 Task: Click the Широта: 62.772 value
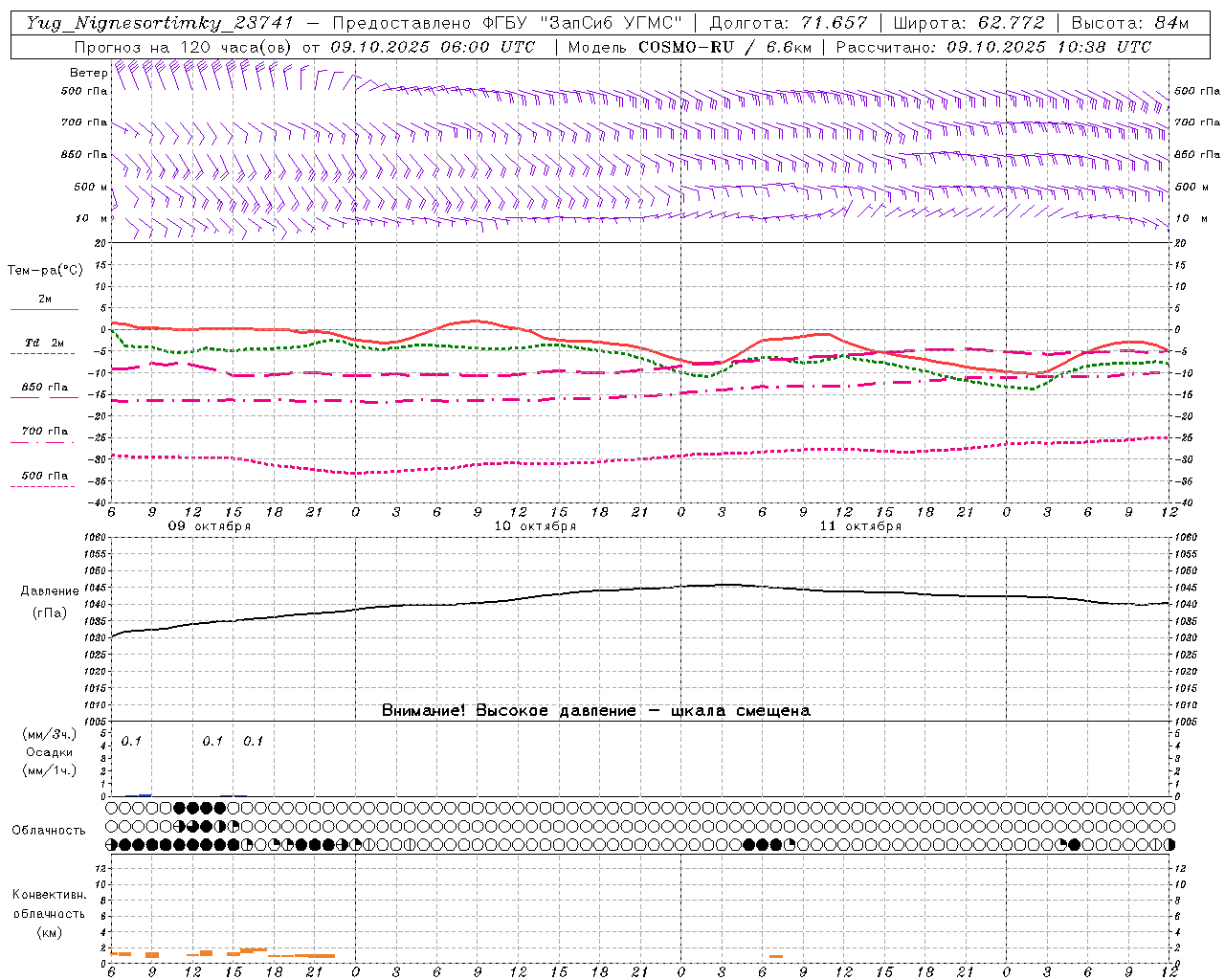point(969,23)
